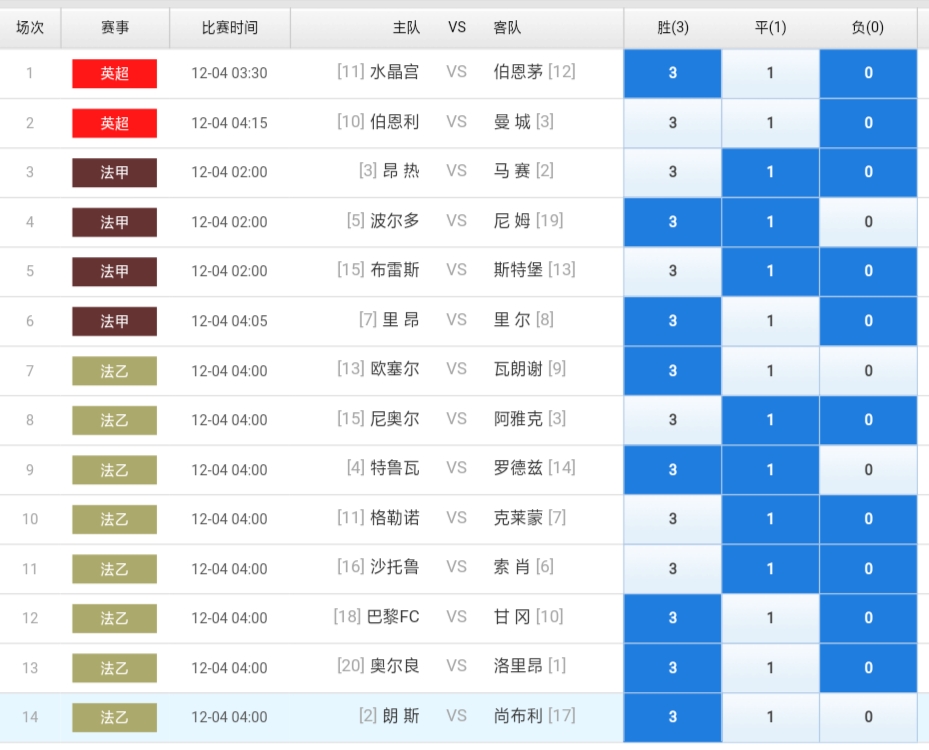Screen dimensions: 929x750
Task: Toggle draw (1) for match 10 格勒诺
Action: [770, 519]
